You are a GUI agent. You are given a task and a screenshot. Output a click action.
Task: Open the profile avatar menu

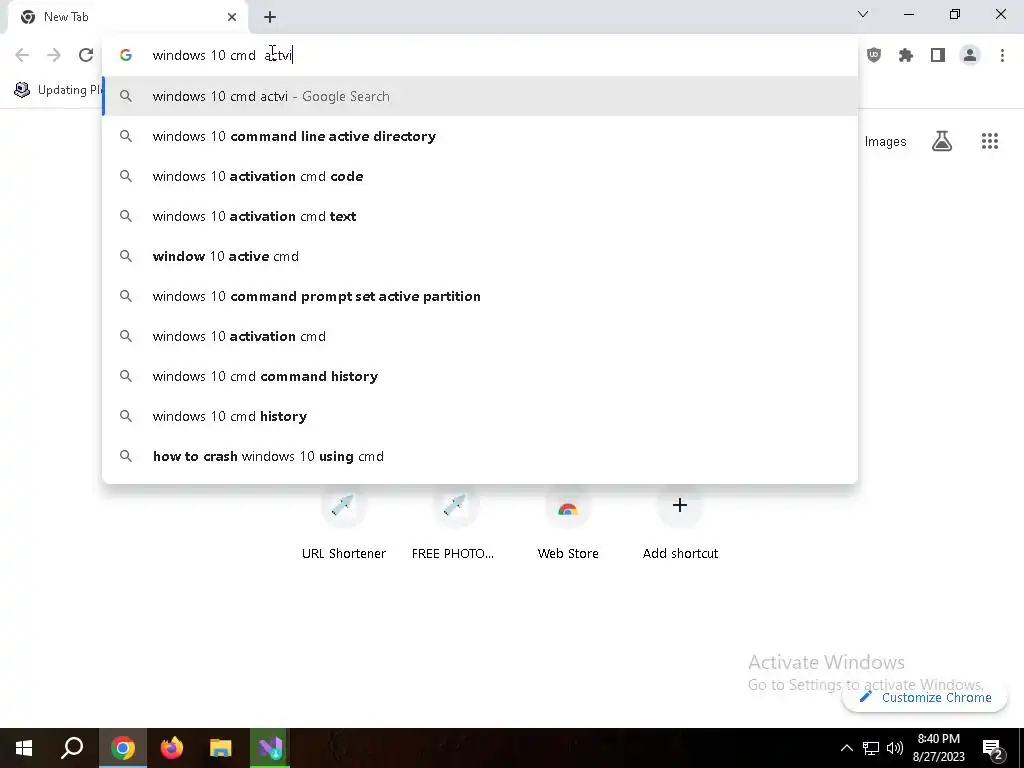click(x=970, y=55)
